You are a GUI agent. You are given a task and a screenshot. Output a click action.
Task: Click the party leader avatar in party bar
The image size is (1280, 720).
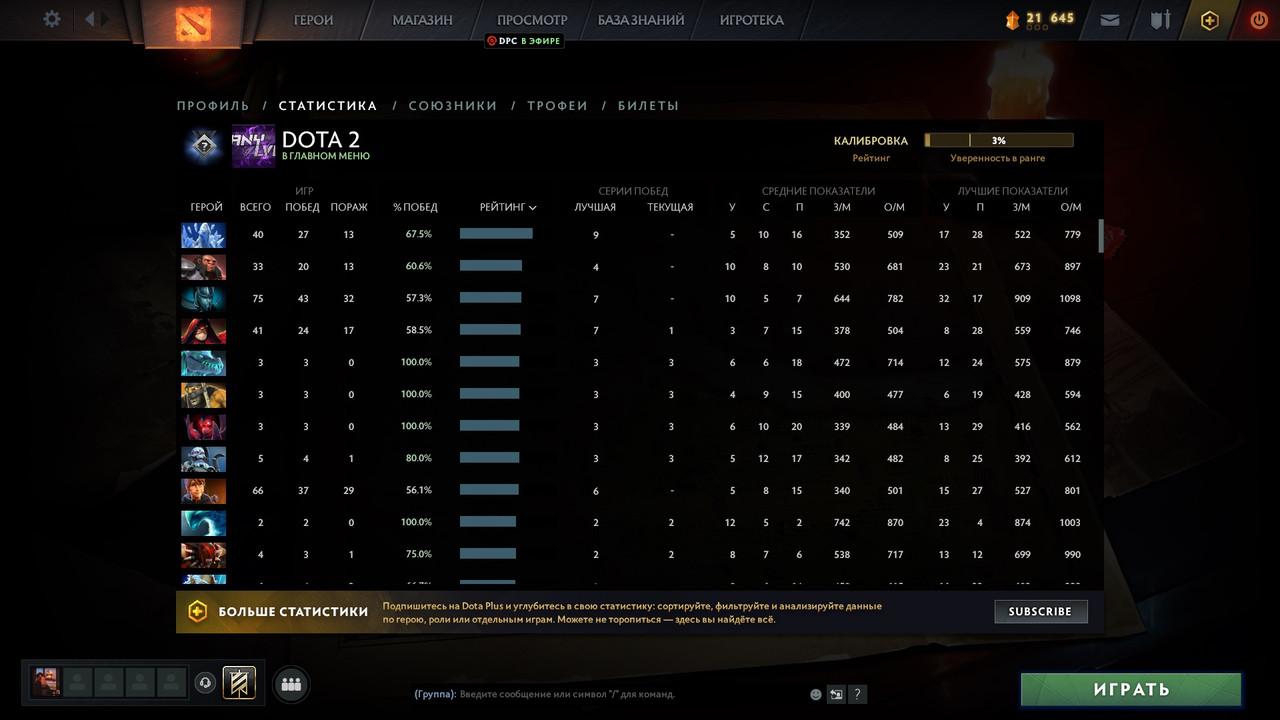(46, 683)
